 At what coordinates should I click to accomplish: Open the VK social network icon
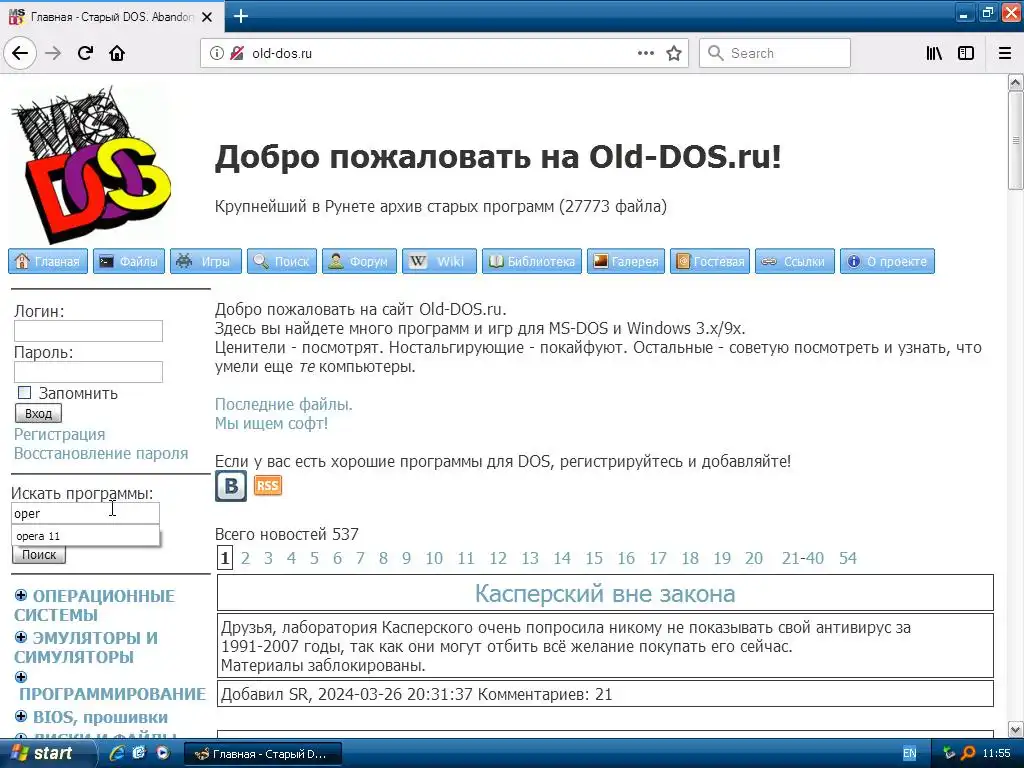[x=231, y=486]
